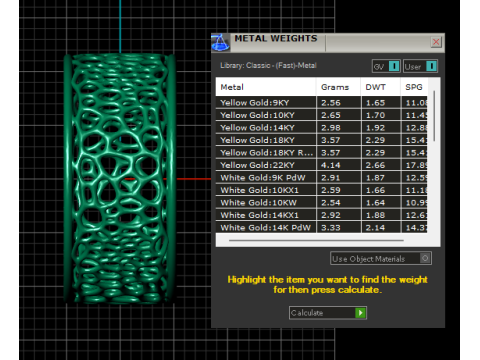Image resolution: width=480 pixels, height=360 pixels.
Task: Select the White Gold:14KX1 row
Action: (x=322, y=215)
